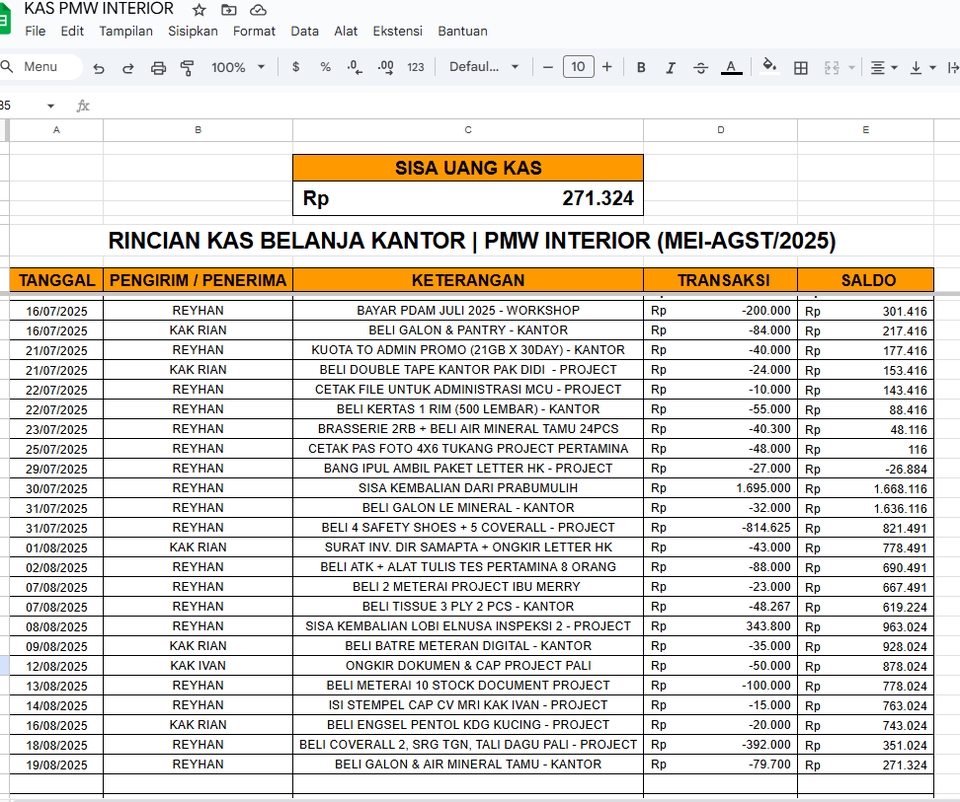Open the font selection dropdown
This screenshot has height=802, width=960.
click(x=480, y=67)
